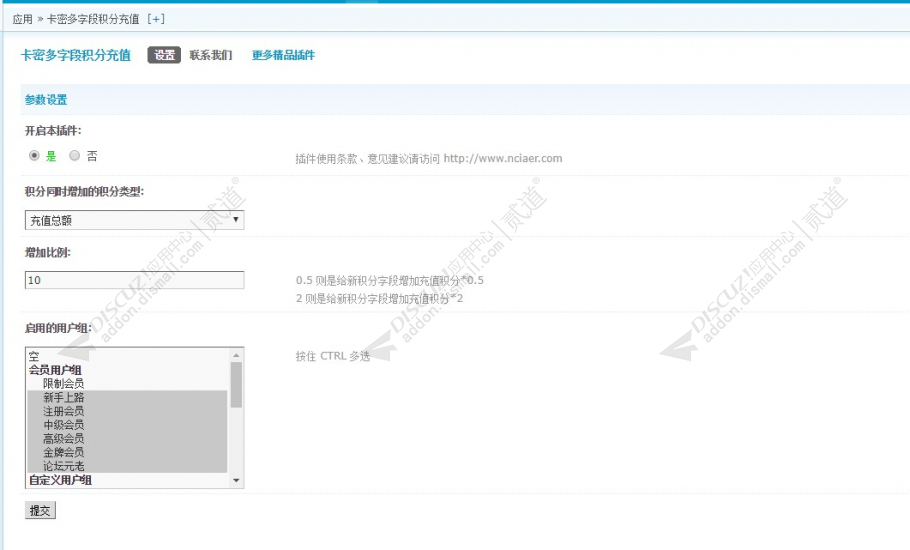The width and height of the screenshot is (910, 550).
Task: Click the http://www.nciaer.com URL text
Action: pyautogui.click(x=503, y=158)
